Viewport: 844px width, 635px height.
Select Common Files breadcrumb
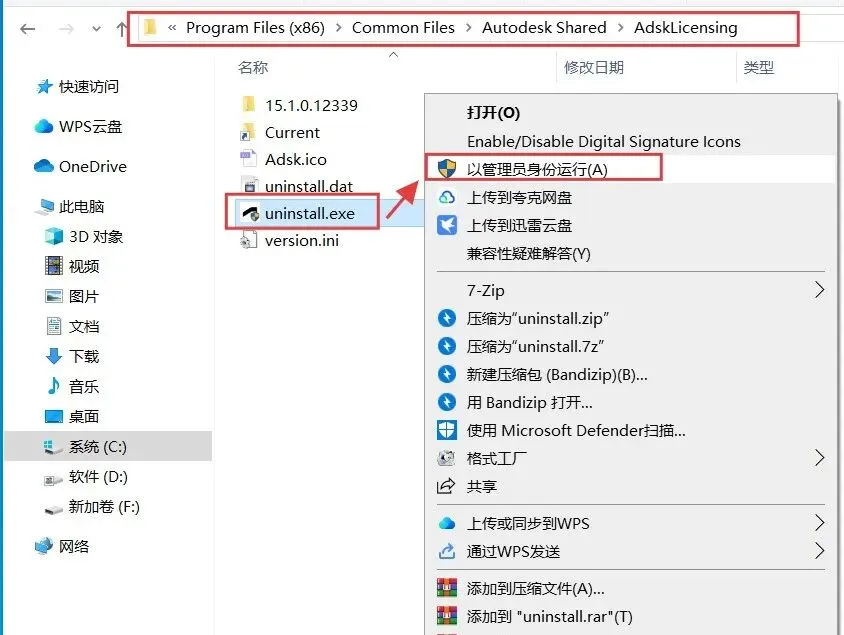click(403, 27)
